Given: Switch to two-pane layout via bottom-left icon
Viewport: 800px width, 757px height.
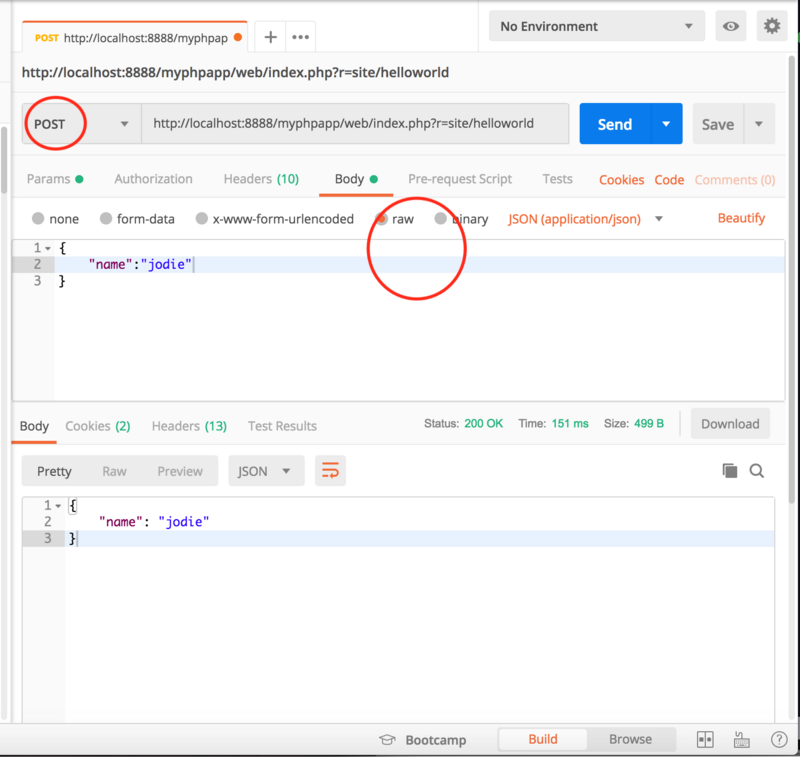Looking at the screenshot, I should [x=705, y=739].
